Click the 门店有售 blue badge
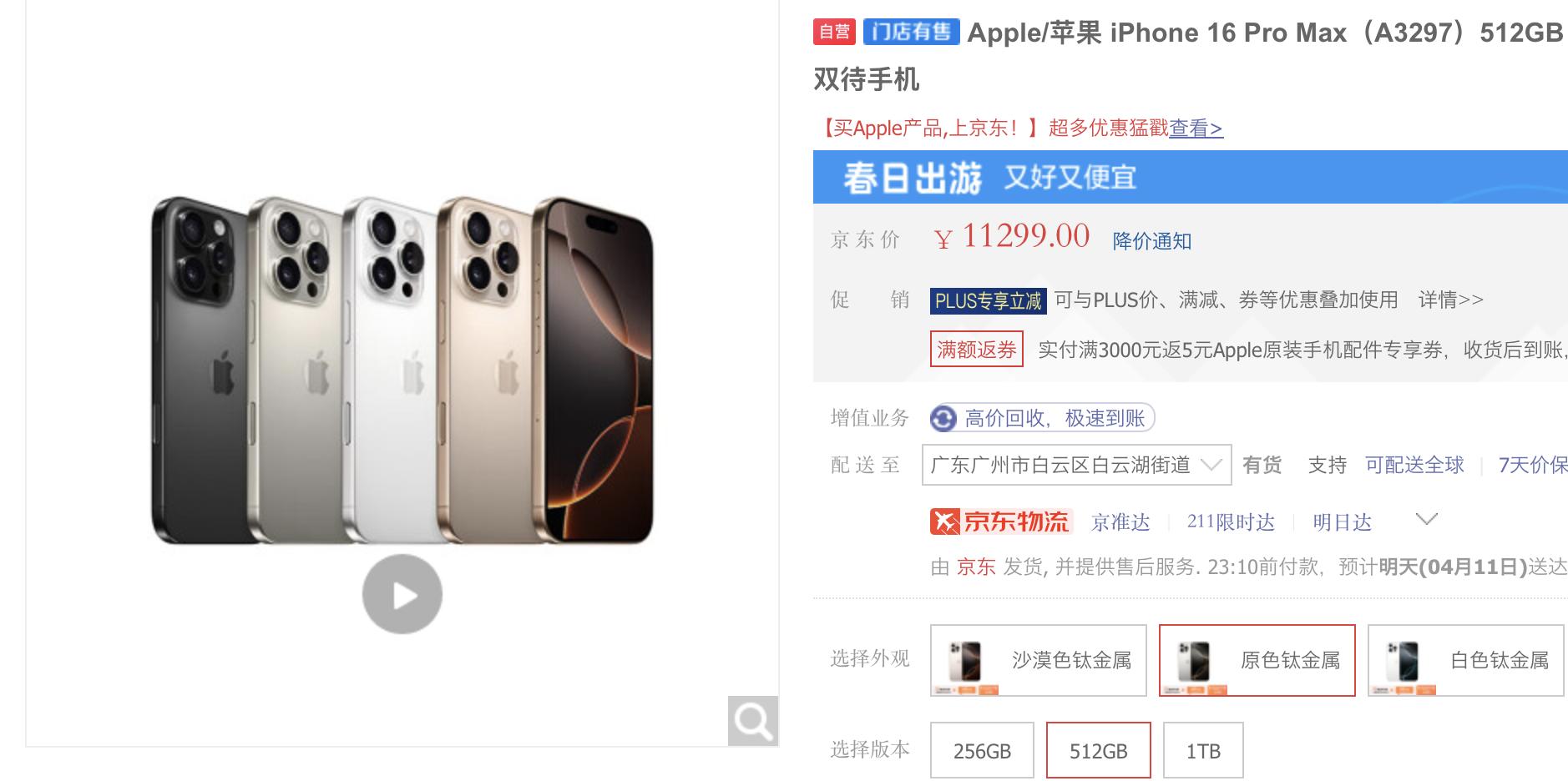 (911, 32)
